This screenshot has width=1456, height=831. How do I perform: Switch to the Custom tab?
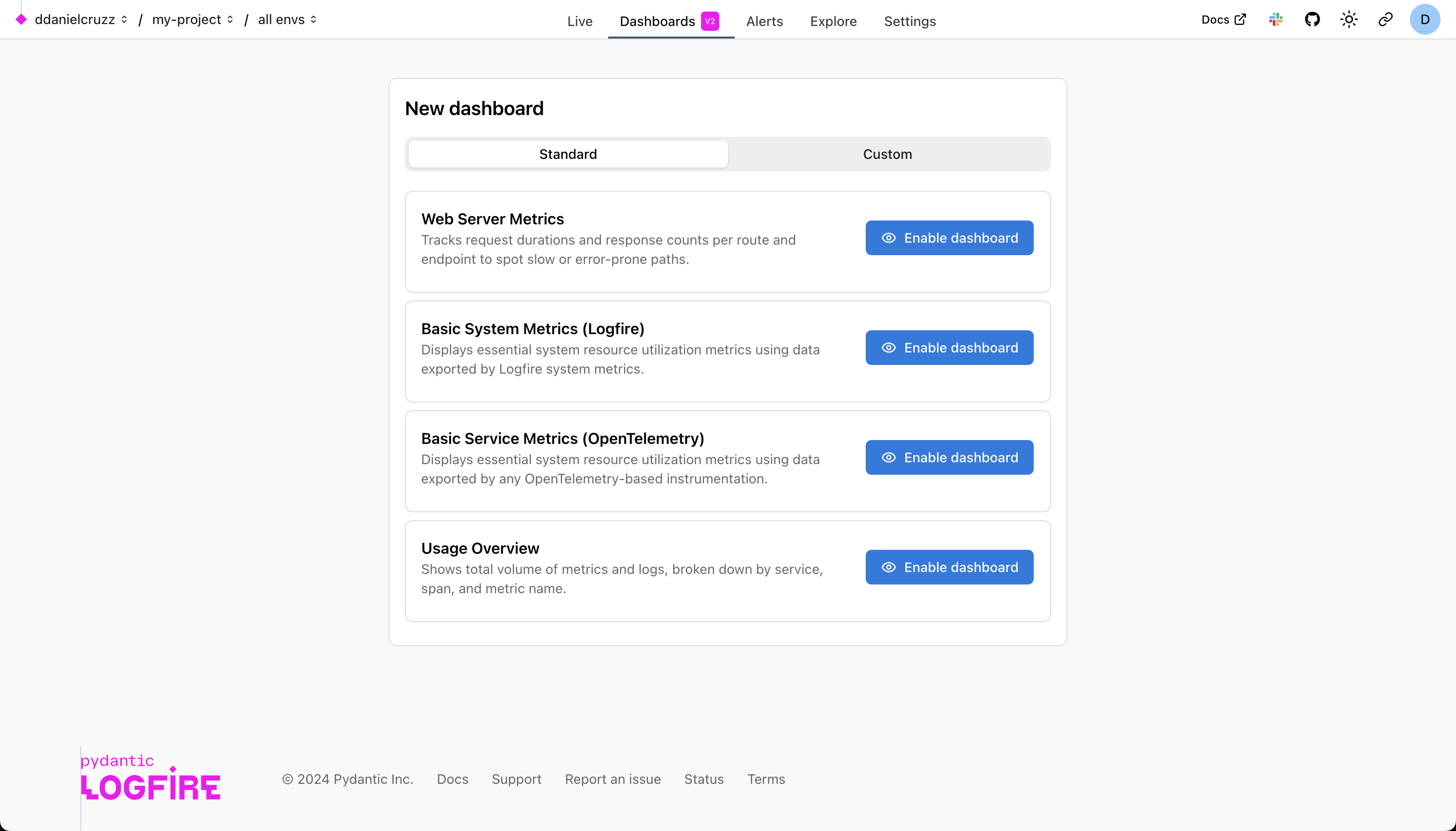coord(887,154)
